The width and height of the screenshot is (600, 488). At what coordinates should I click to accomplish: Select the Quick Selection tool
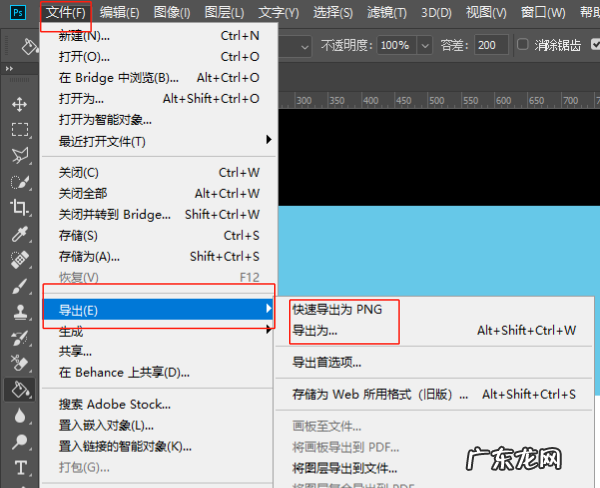coord(20,182)
